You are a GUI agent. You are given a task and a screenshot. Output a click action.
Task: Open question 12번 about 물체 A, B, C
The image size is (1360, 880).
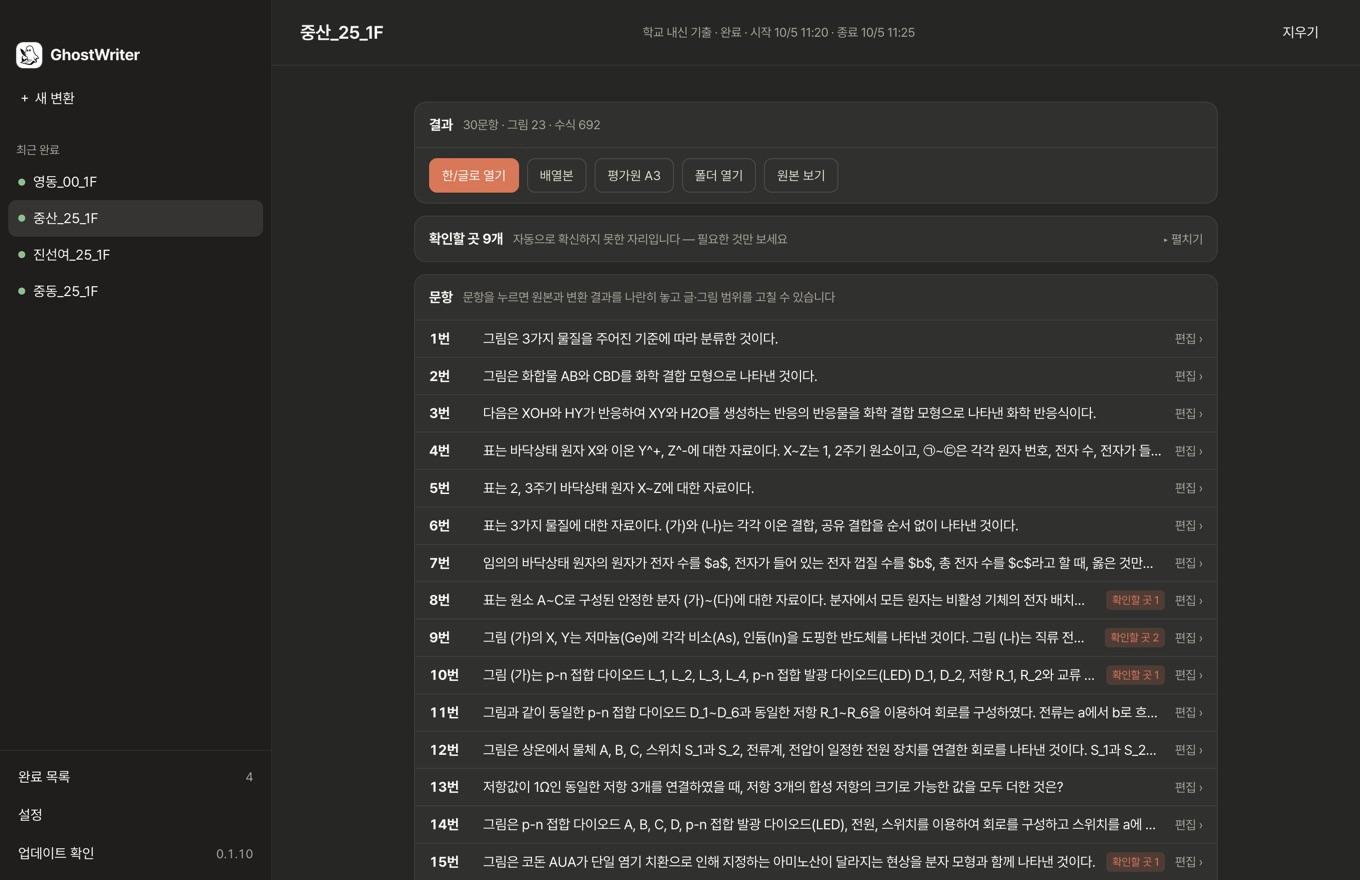click(x=816, y=750)
